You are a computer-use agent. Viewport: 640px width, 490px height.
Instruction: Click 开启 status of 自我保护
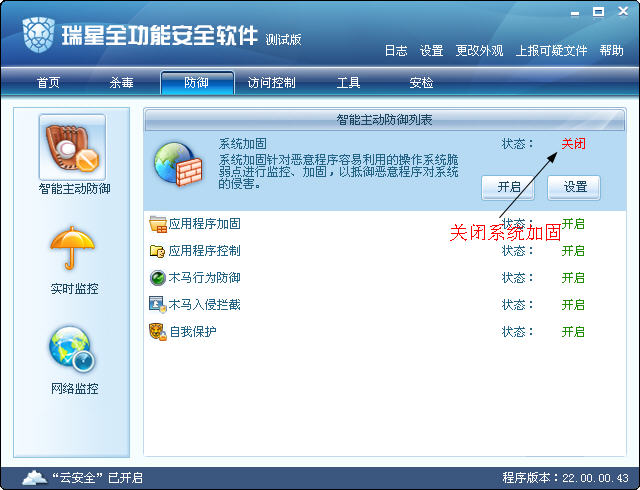573,332
